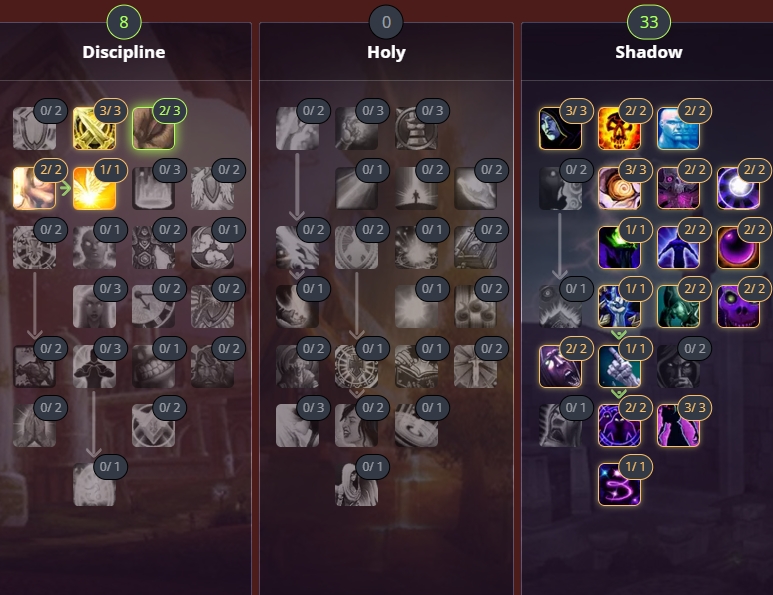Image resolution: width=773 pixels, height=595 pixels.
Task: Click the grinning teeth Discipline talent 0/1
Action: 153,366
